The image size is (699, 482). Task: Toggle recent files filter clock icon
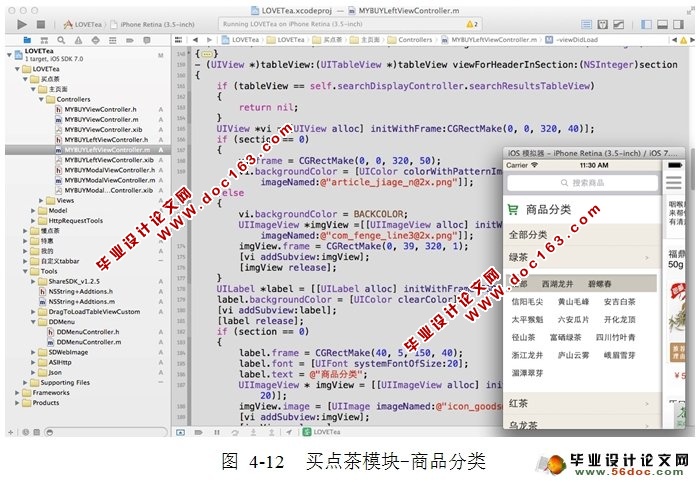point(25,432)
